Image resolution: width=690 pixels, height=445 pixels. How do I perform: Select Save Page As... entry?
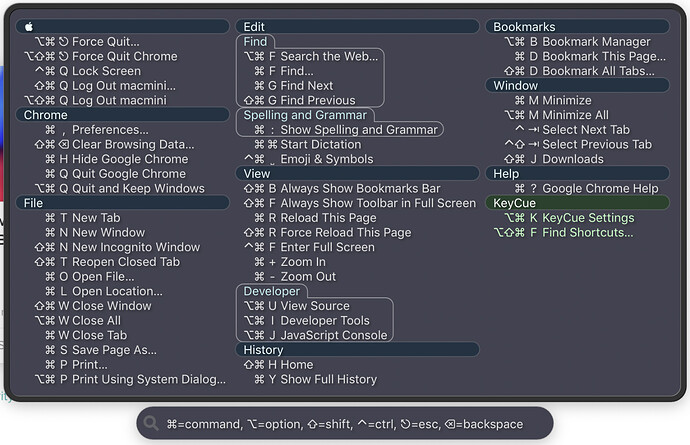click(101, 349)
